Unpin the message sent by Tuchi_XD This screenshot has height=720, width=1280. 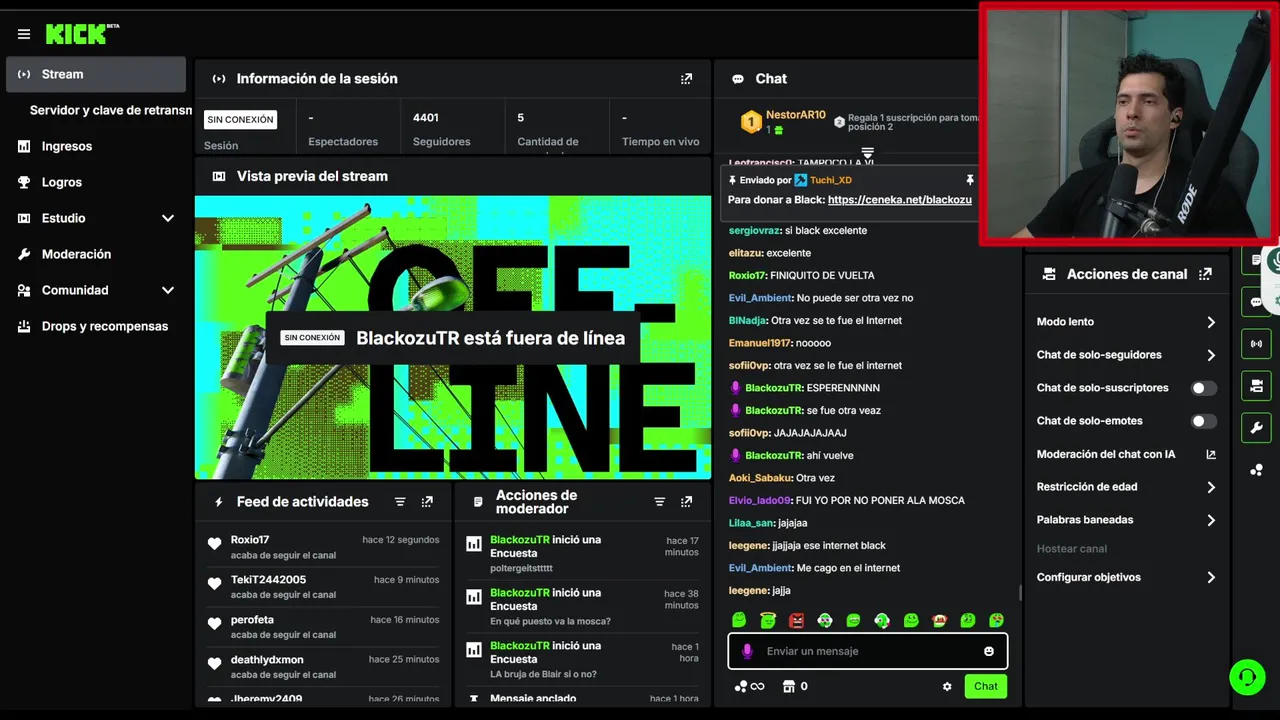tap(969, 180)
